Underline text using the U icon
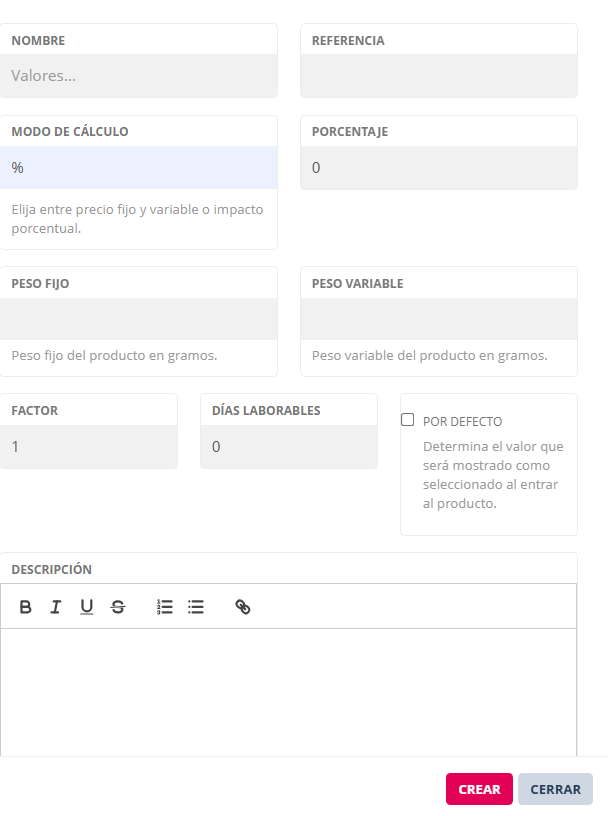The width and height of the screenshot is (608, 816). pos(87,607)
